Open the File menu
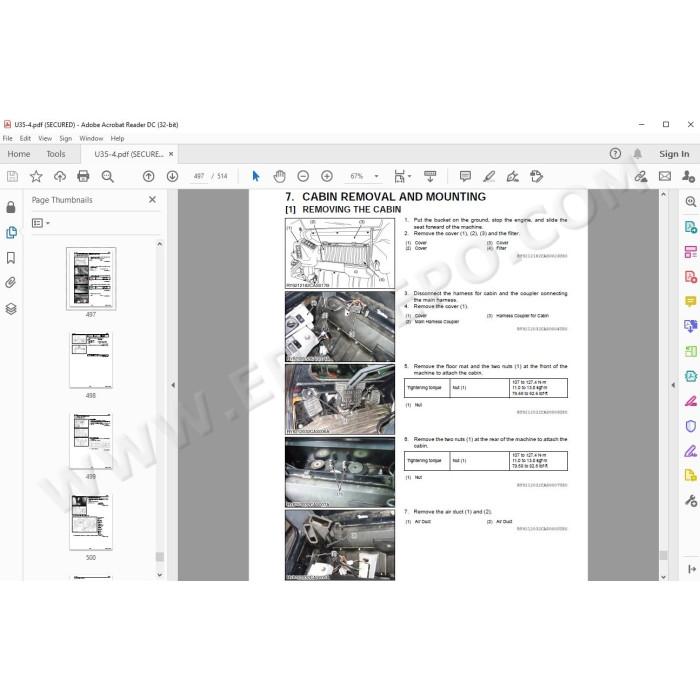Image resolution: width=700 pixels, height=700 pixels. (x=8, y=138)
